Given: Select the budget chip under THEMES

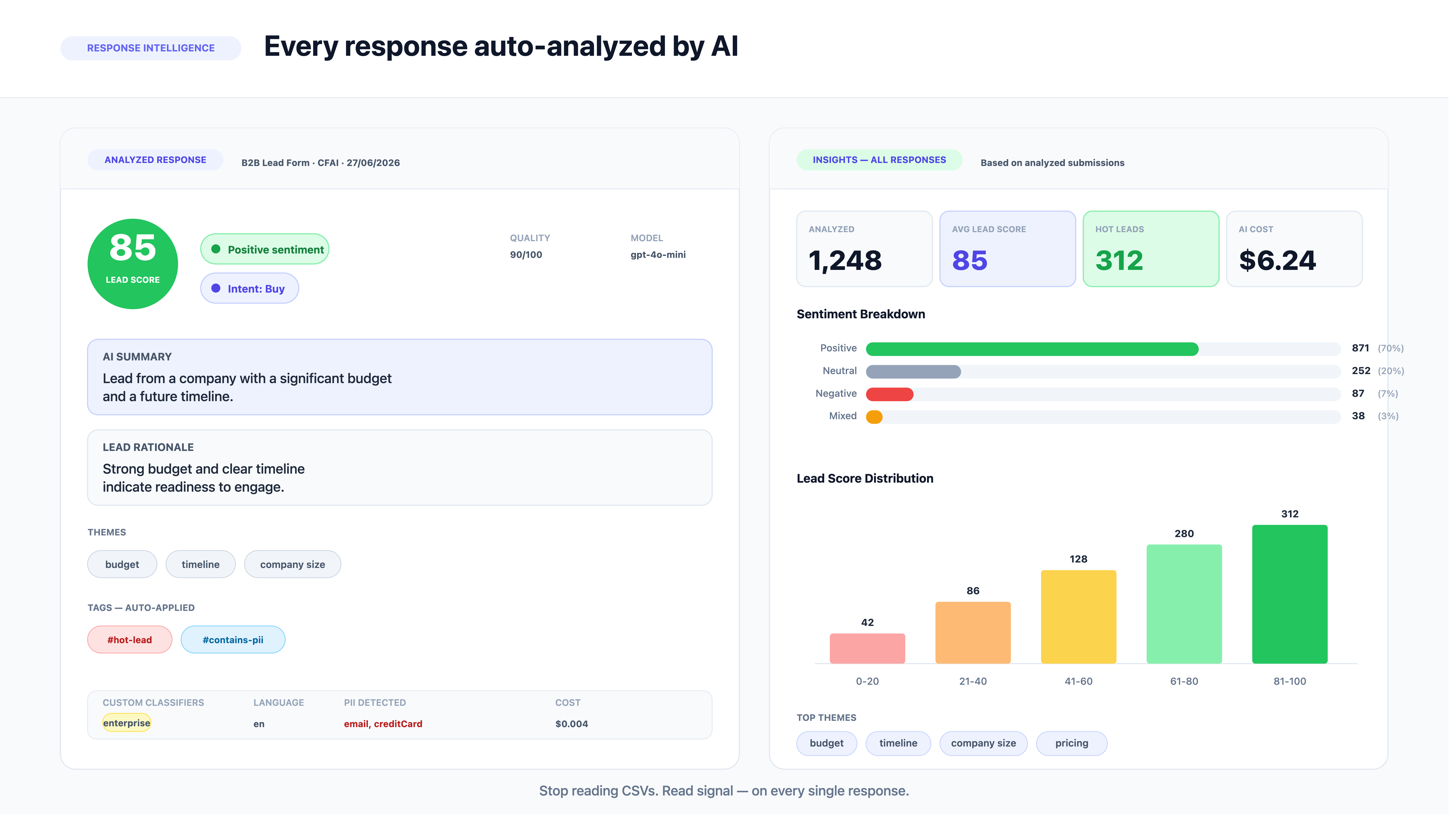Looking at the screenshot, I should 123,567.
